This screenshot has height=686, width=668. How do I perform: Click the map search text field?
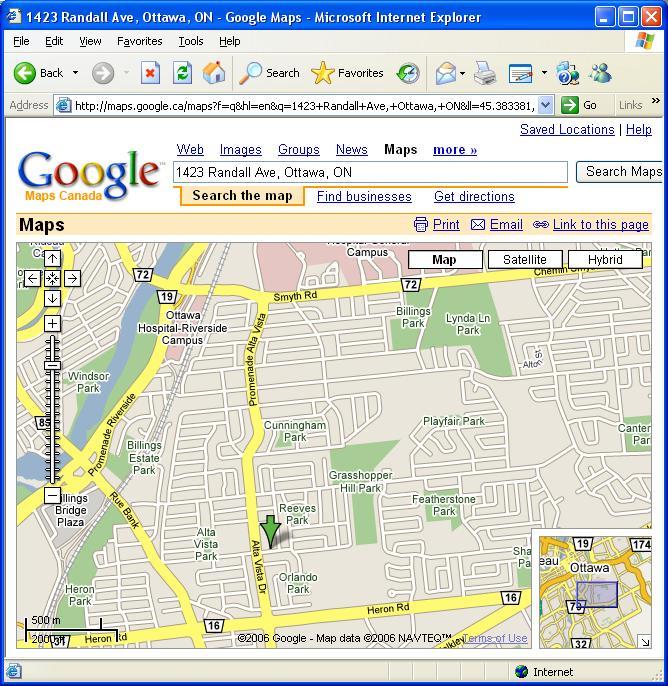coord(370,172)
